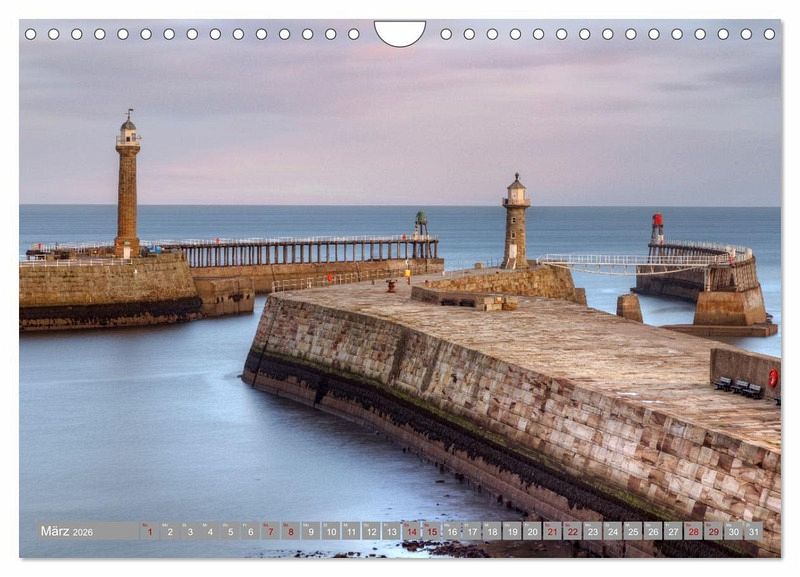The height and width of the screenshot is (577, 800).
Task: Click the first spiral binding hole top-left
Action: pos(30,34)
